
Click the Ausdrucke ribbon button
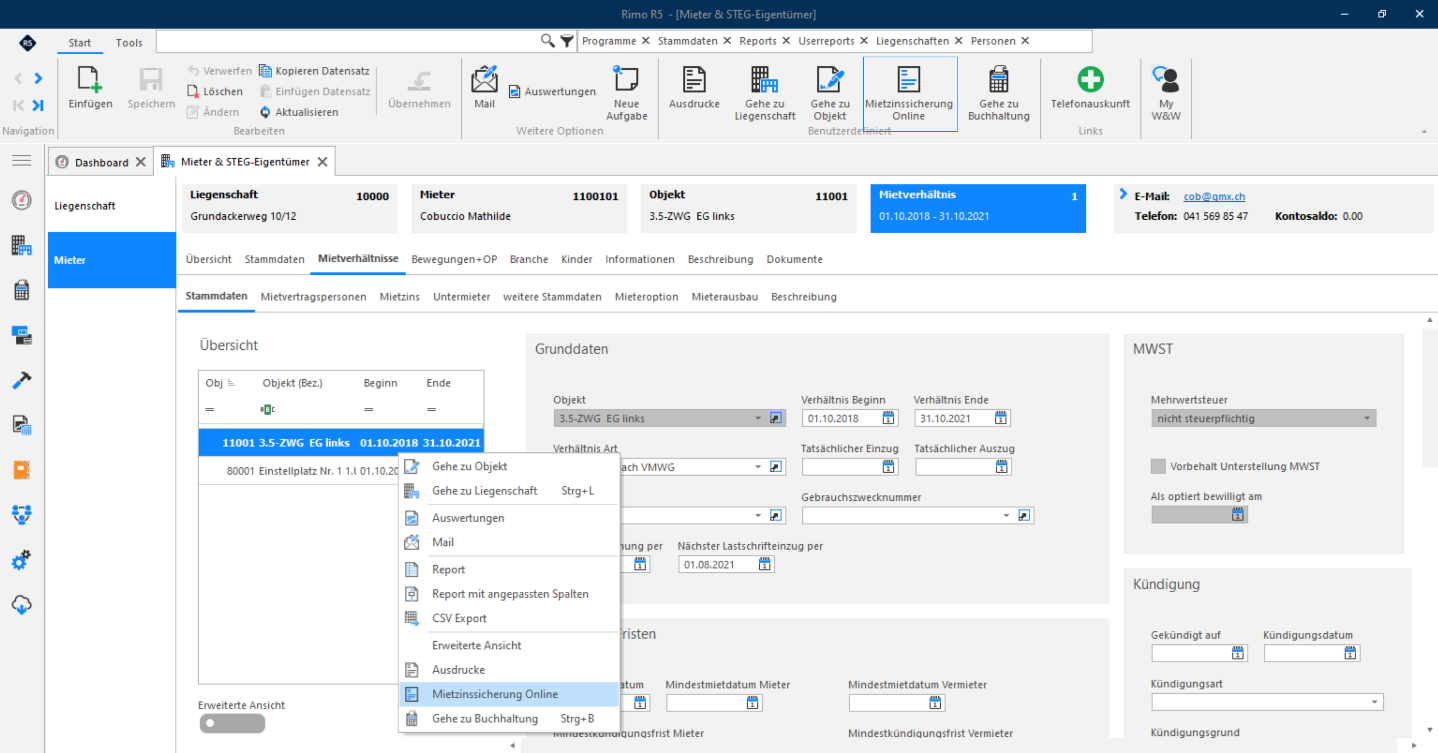click(694, 88)
